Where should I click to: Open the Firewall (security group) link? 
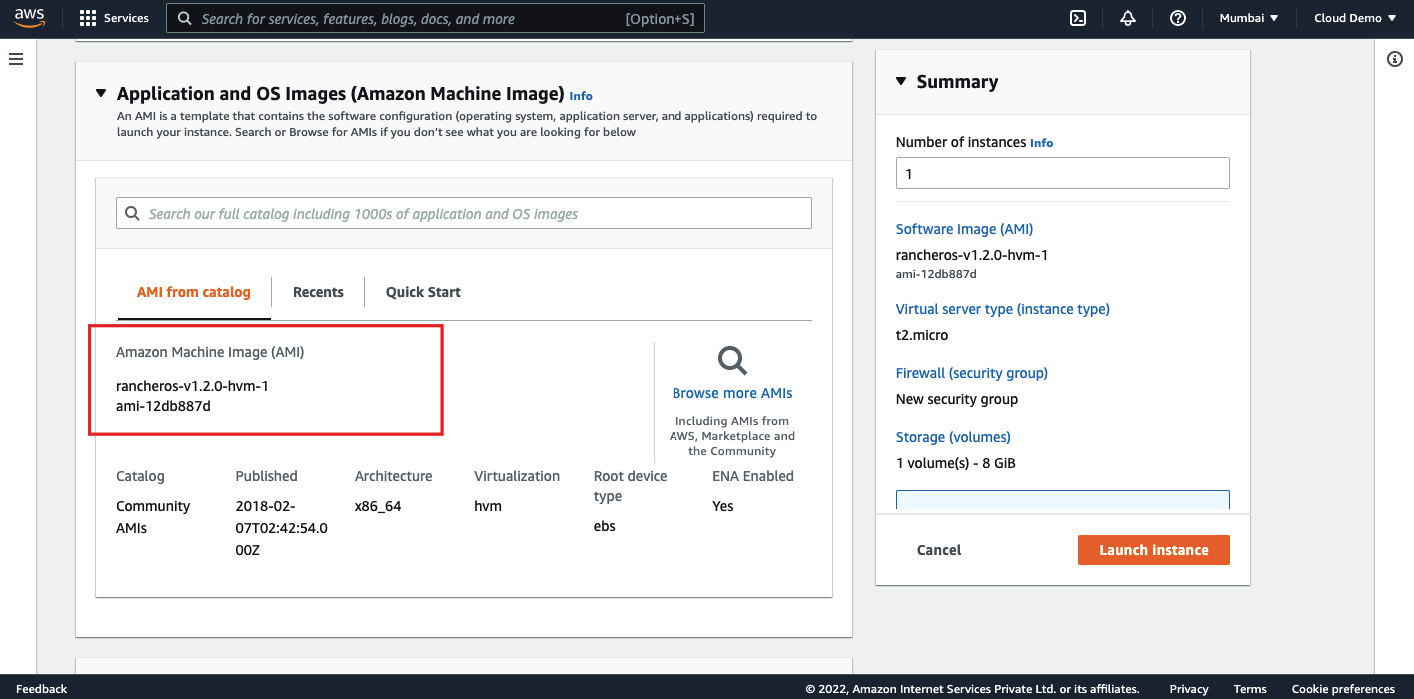pyautogui.click(x=972, y=373)
